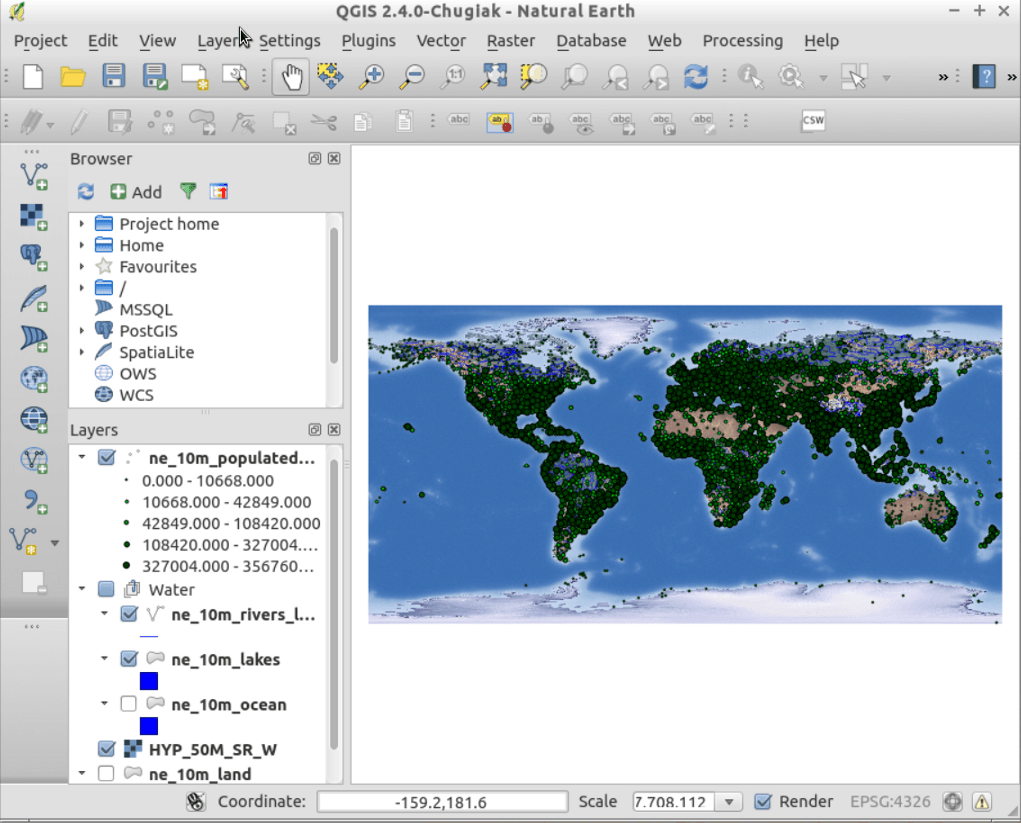The image size is (1021, 823).
Task: Click the Save Project floppy icon
Action: [113, 77]
